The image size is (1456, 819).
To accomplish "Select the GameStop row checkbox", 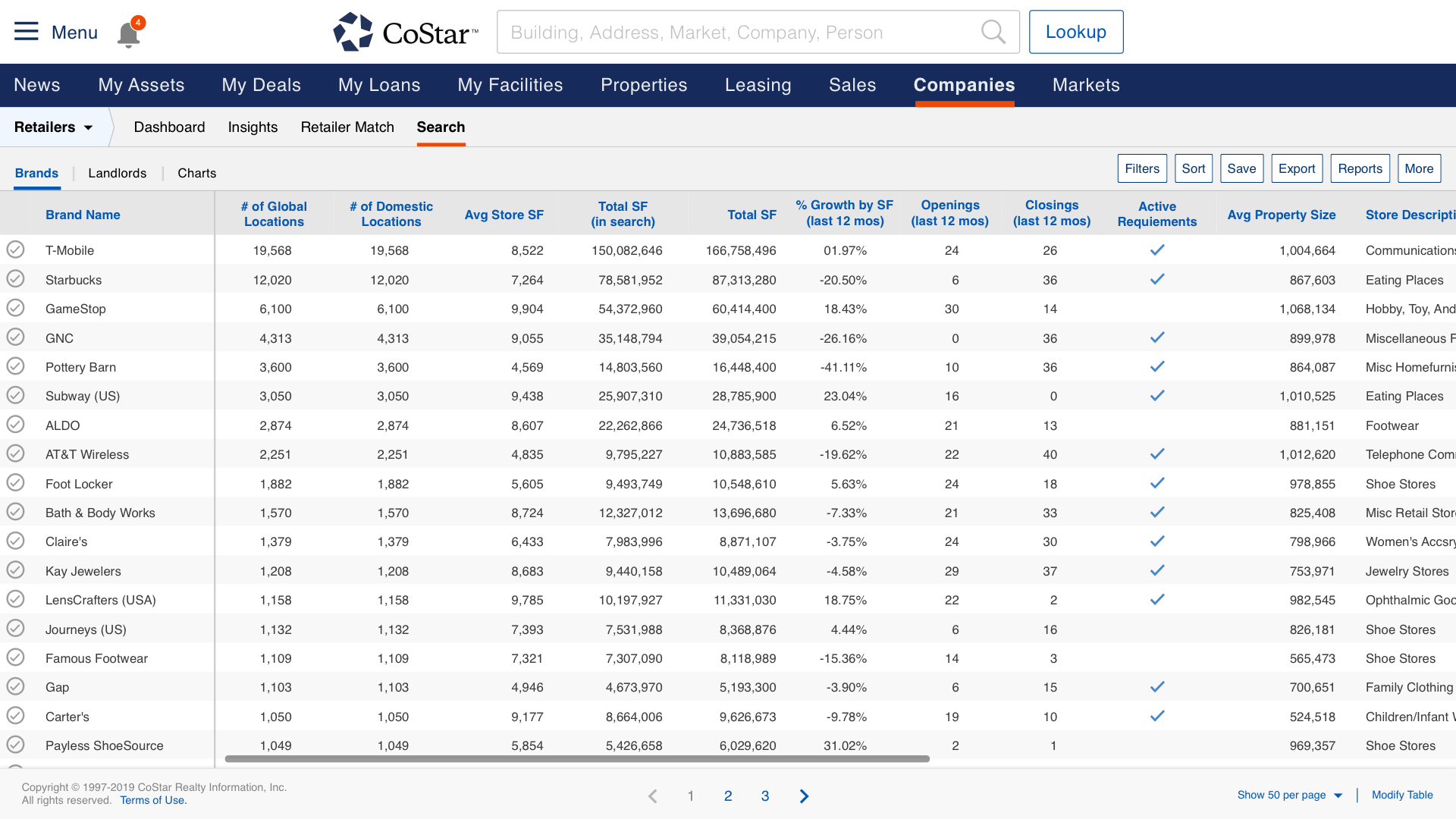I will point(15,308).
